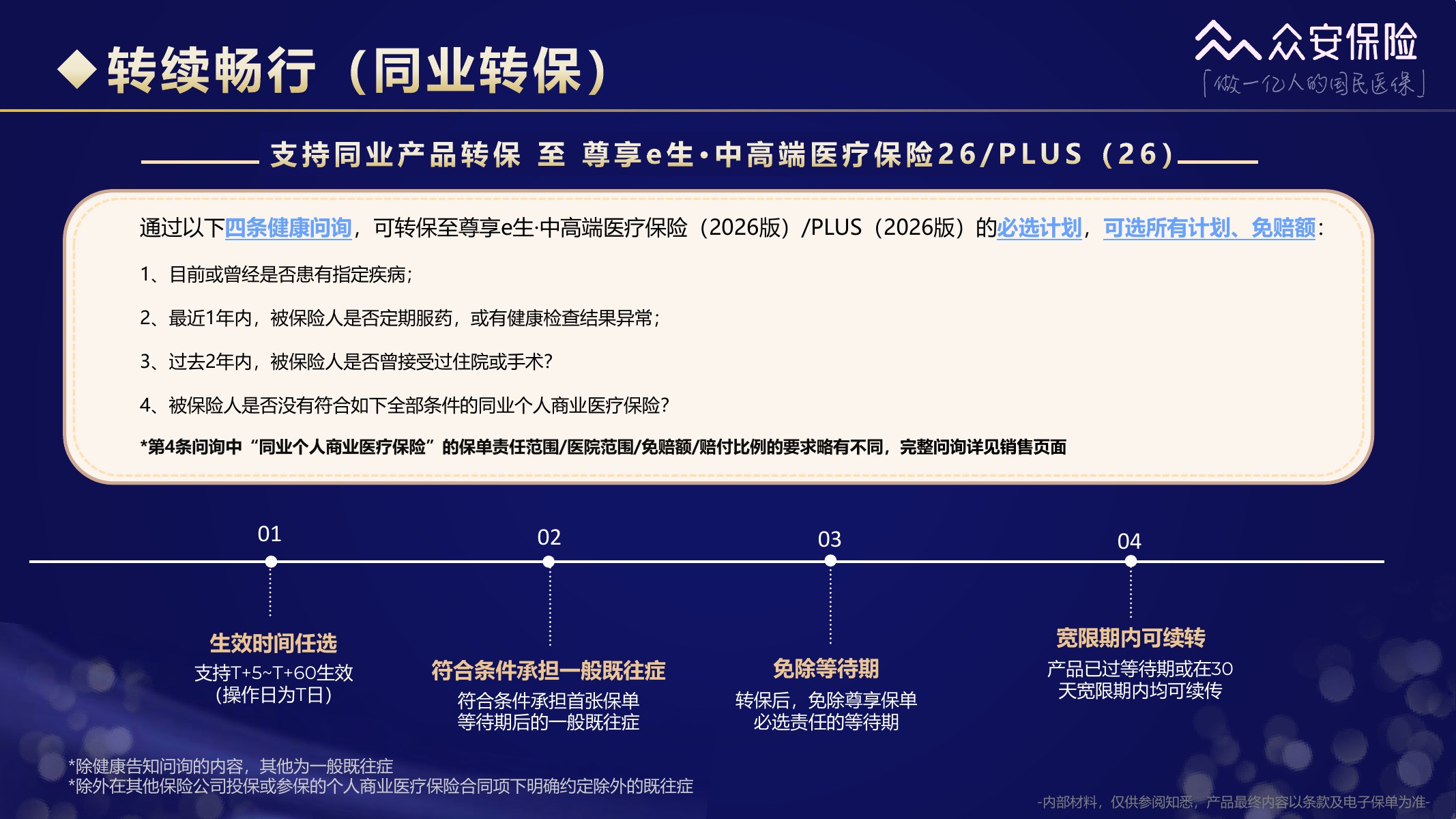Select timeline marker dot under 03

pyautogui.click(x=830, y=560)
